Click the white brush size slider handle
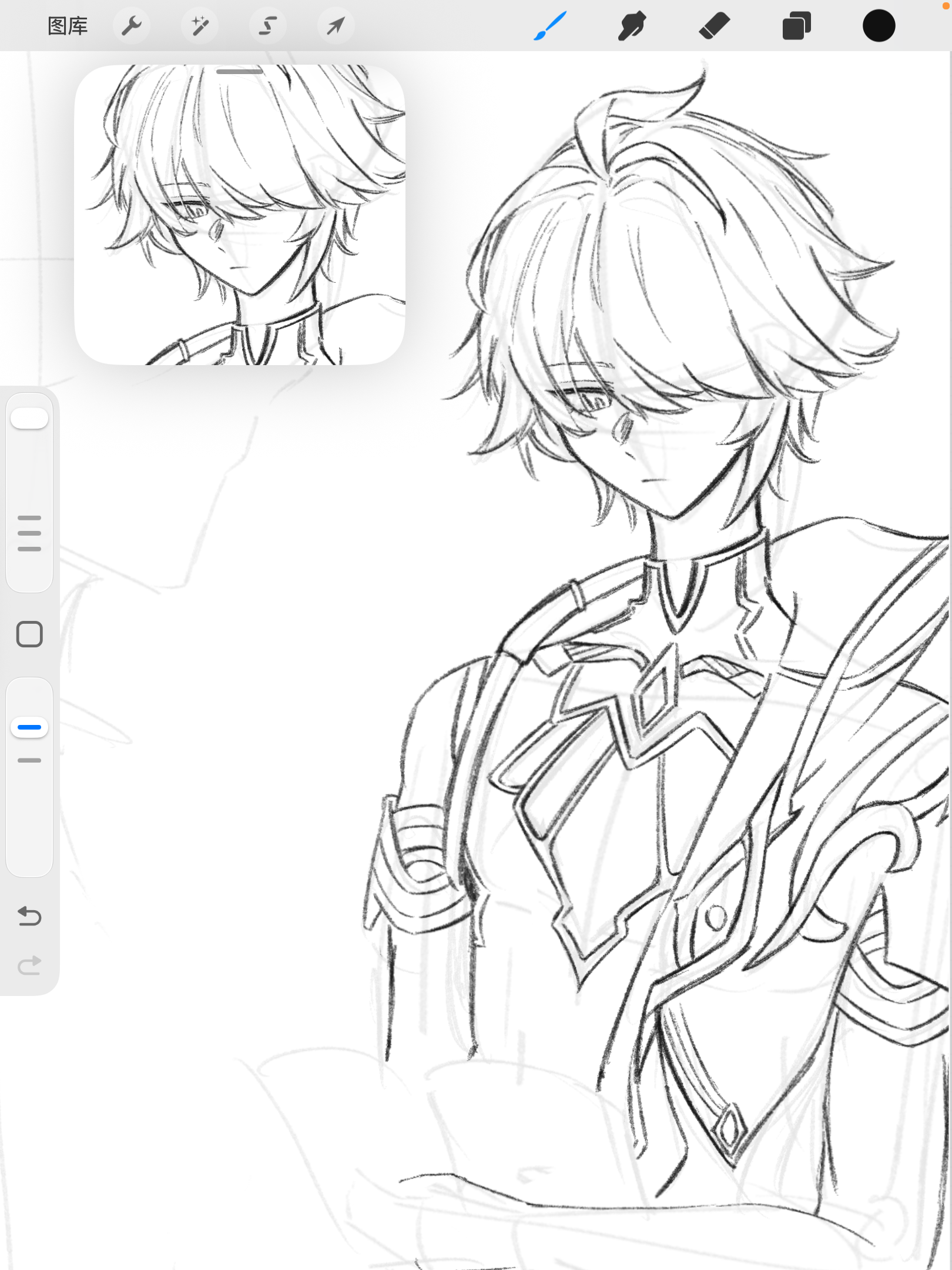The width and height of the screenshot is (952, 1270). 29,418
